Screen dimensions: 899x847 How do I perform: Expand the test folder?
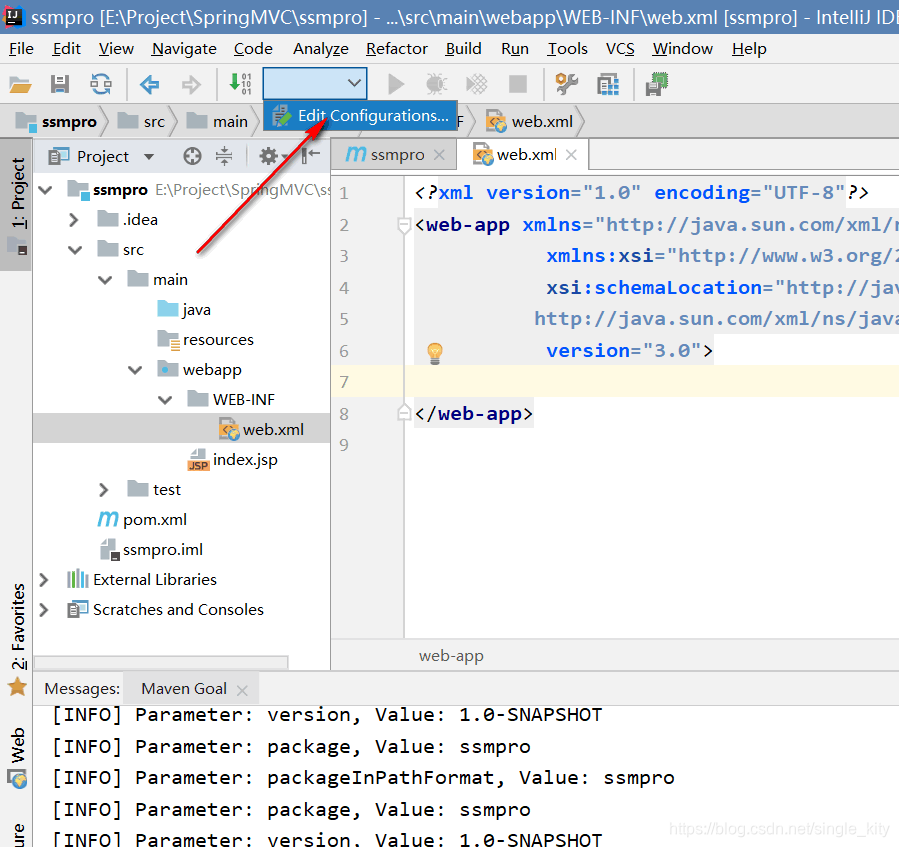[103, 490]
